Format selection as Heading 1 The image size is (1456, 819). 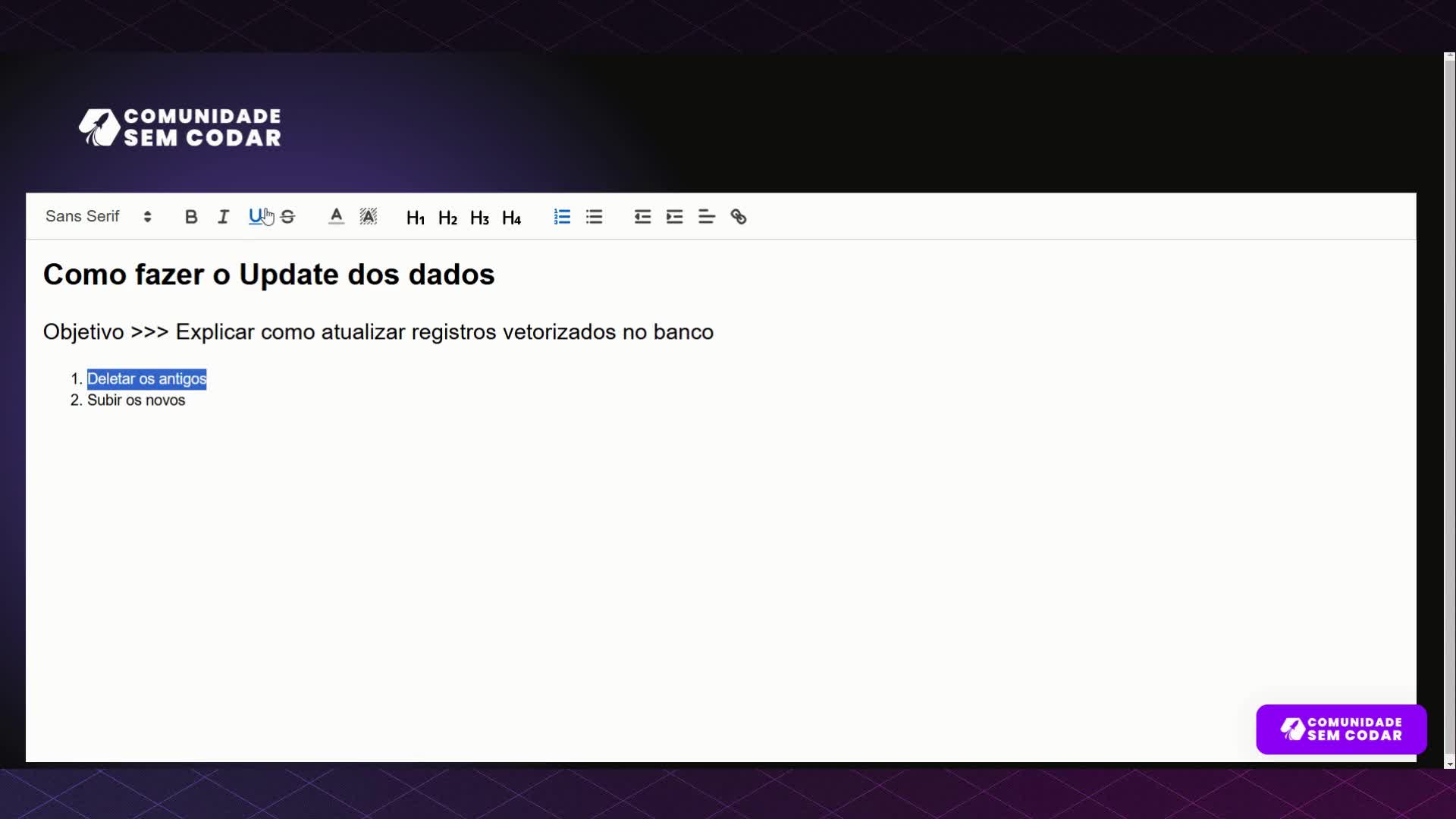click(416, 217)
